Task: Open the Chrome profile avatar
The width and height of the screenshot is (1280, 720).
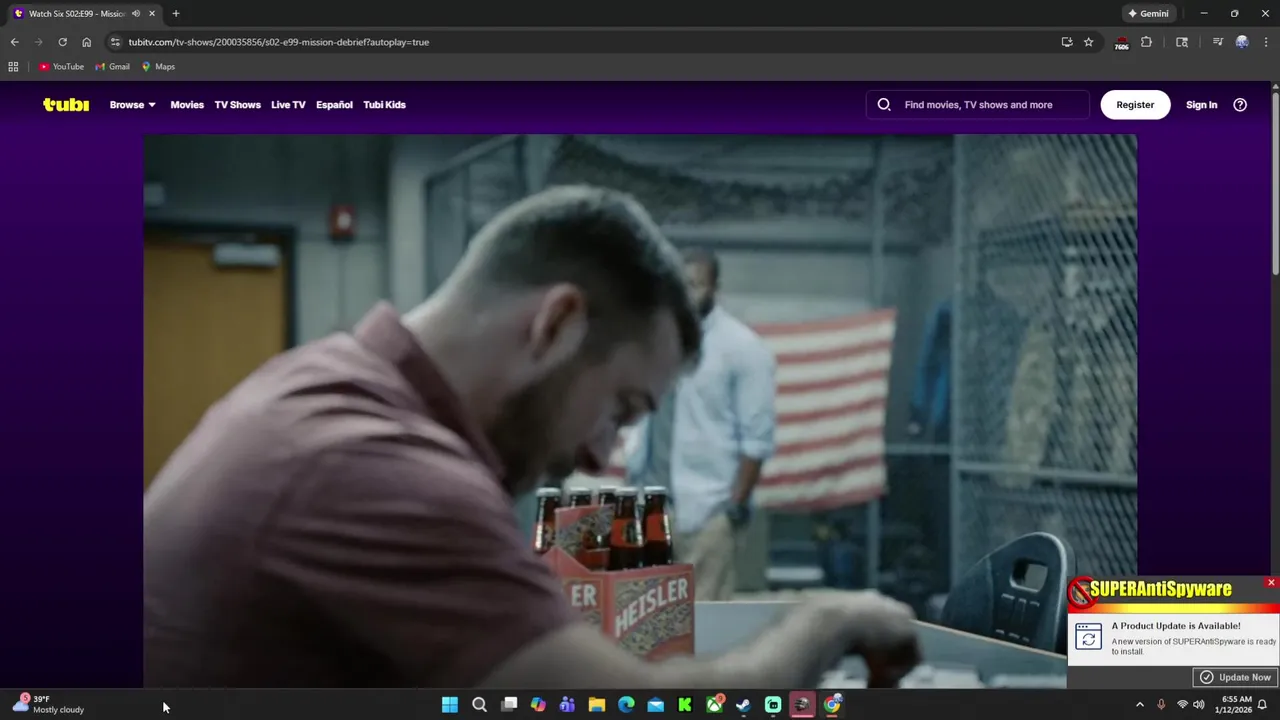Action: click(x=1242, y=42)
